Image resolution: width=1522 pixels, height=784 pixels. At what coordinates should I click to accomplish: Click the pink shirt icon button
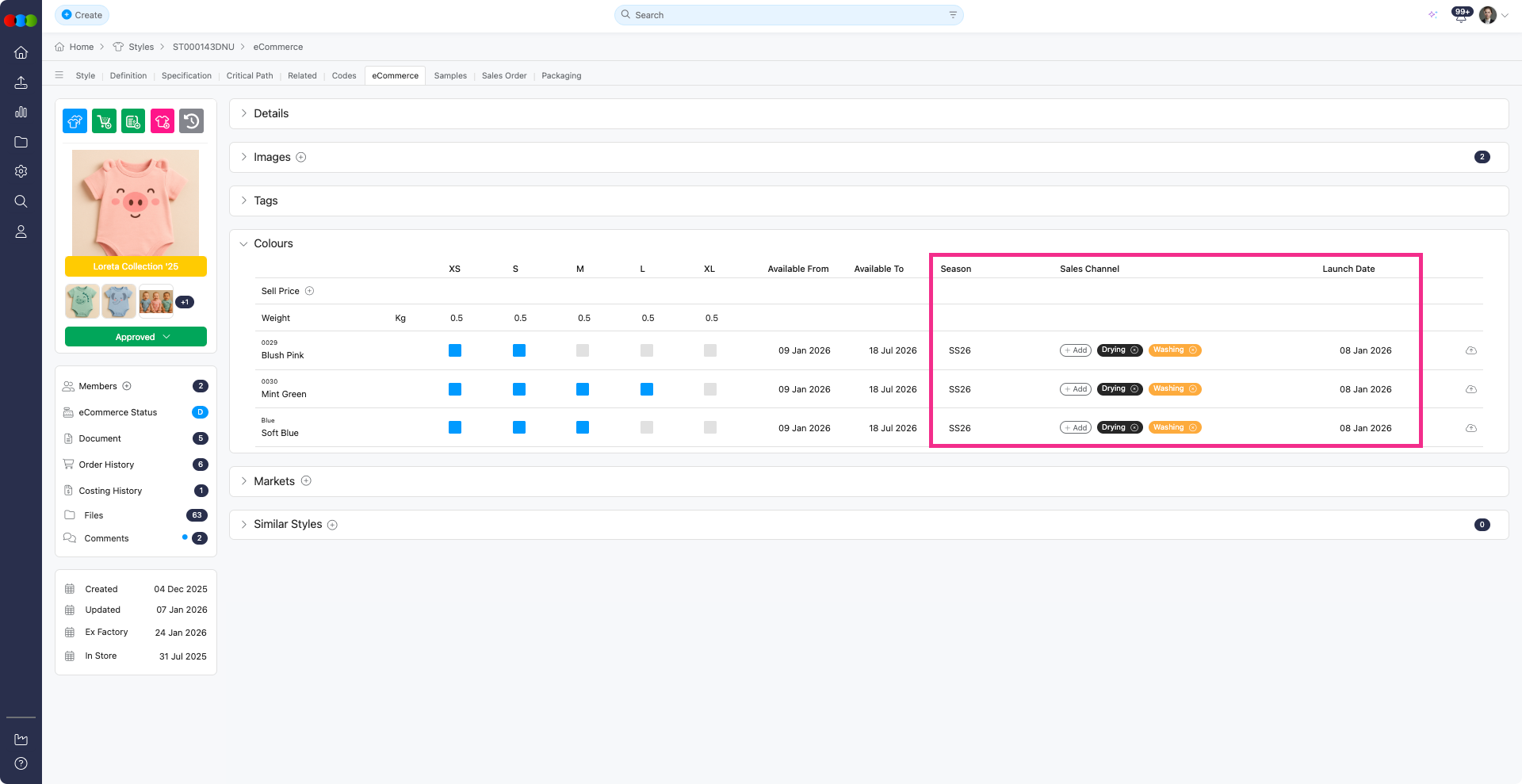[x=163, y=121]
